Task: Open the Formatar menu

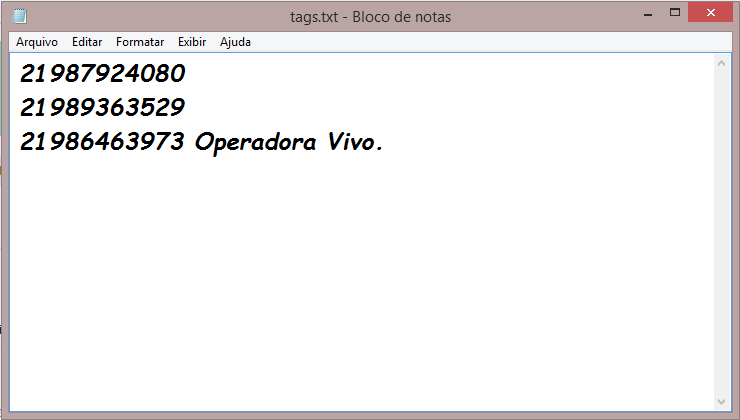Action: [140, 42]
